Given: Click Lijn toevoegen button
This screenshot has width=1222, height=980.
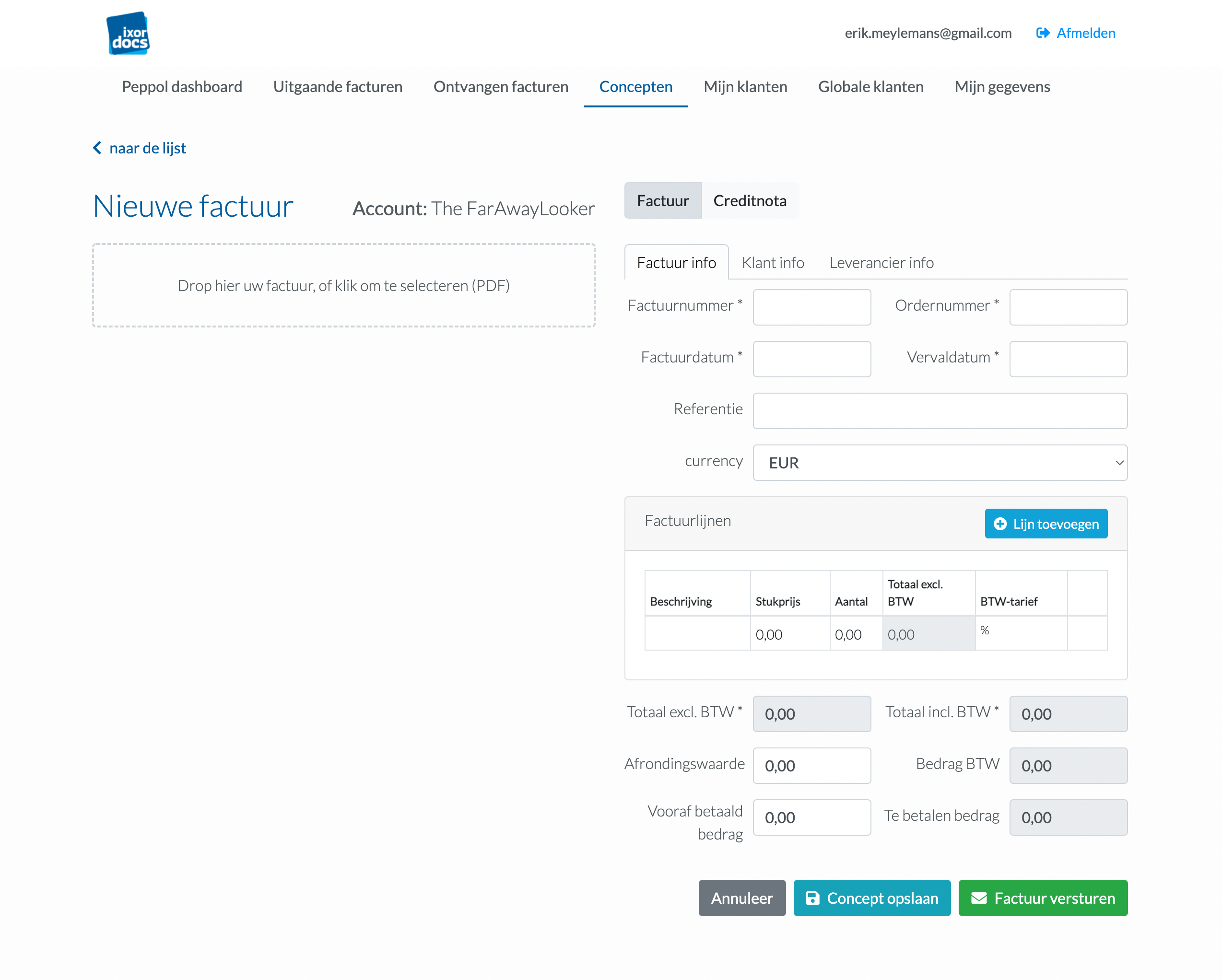Looking at the screenshot, I should coord(1046,524).
